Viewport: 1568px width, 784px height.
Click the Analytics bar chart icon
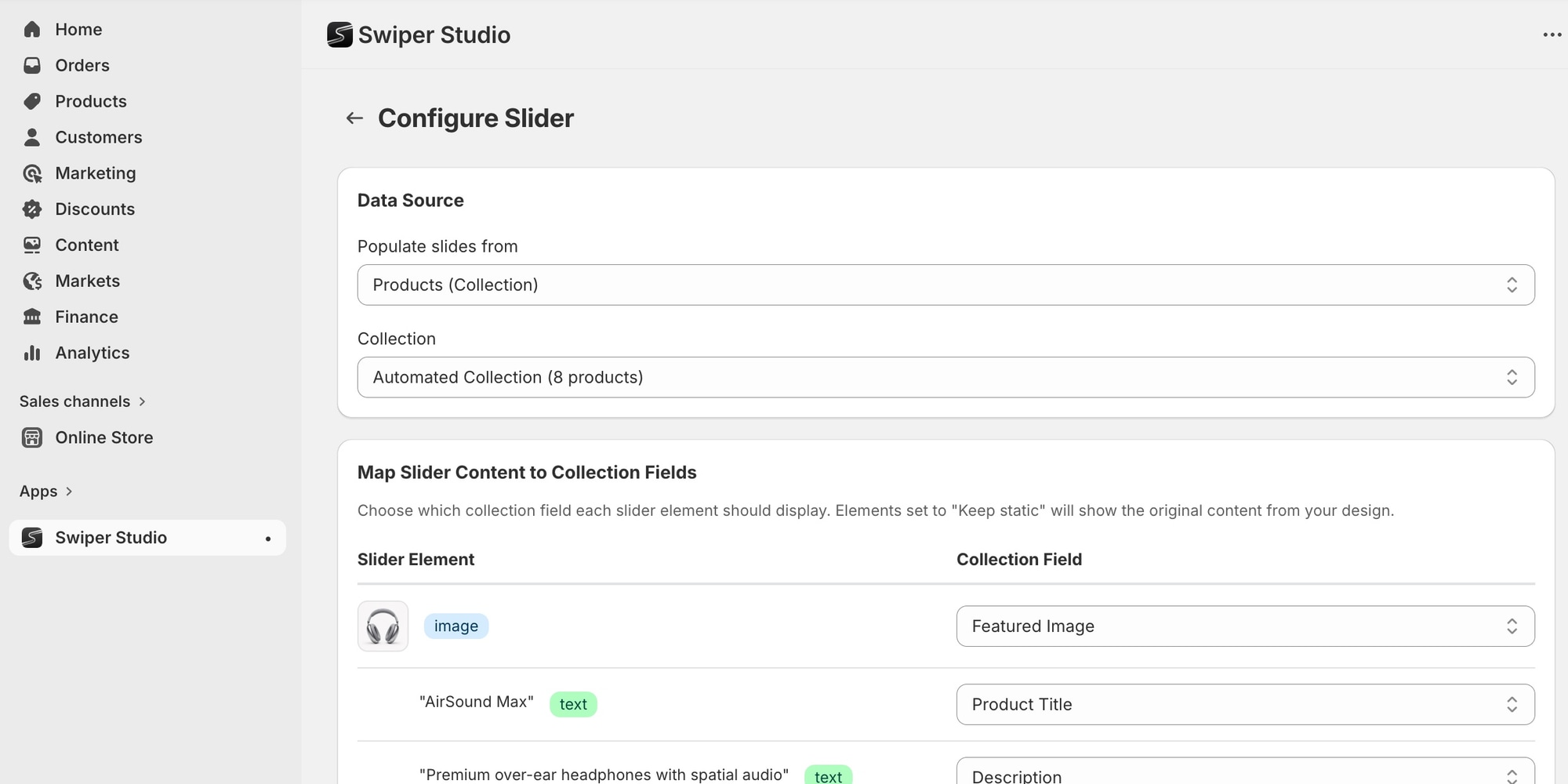[32, 354]
